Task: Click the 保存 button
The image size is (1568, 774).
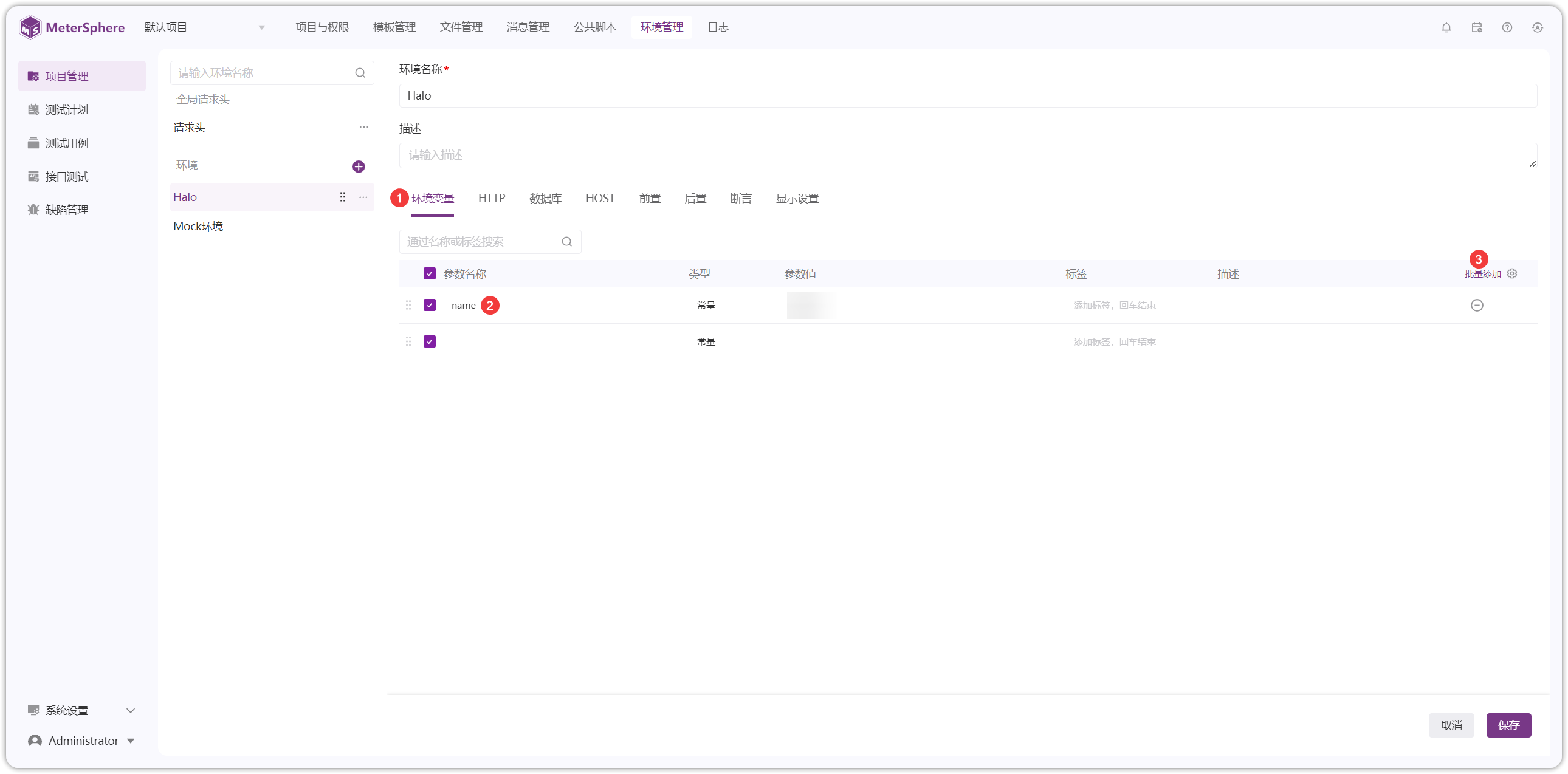Action: coord(1508,725)
